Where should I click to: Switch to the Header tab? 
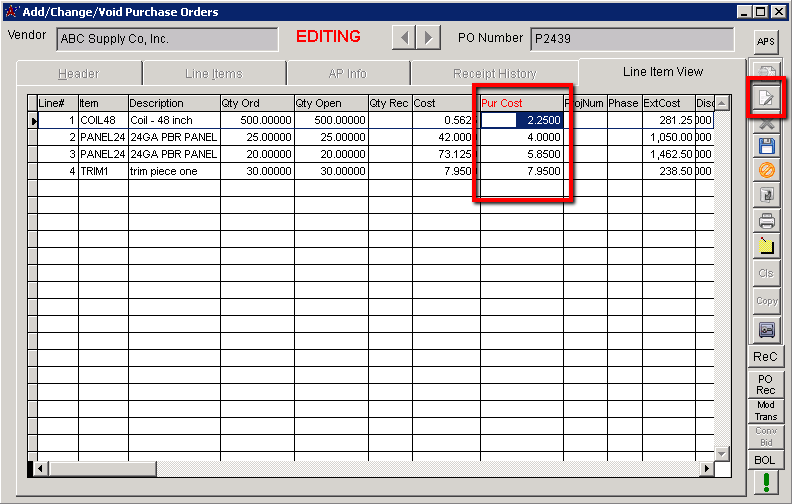78,74
